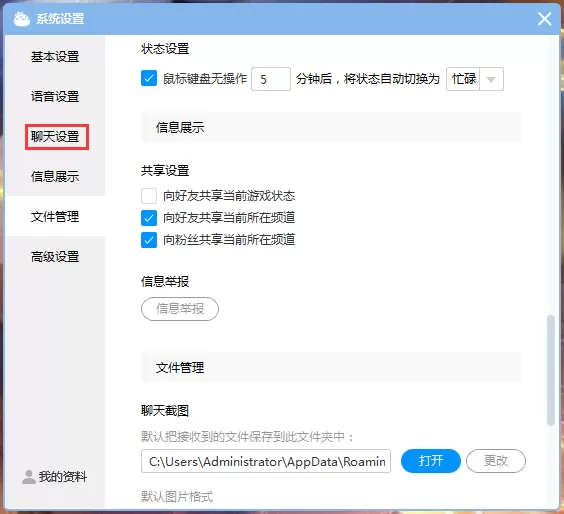
Task: Toggle 鼠标键盘无操作 auto-status checkbox
Action: (x=149, y=78)
